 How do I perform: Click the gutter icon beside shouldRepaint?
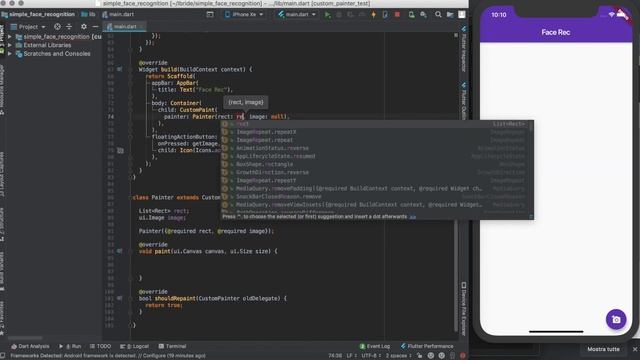[x=120, y=298]
